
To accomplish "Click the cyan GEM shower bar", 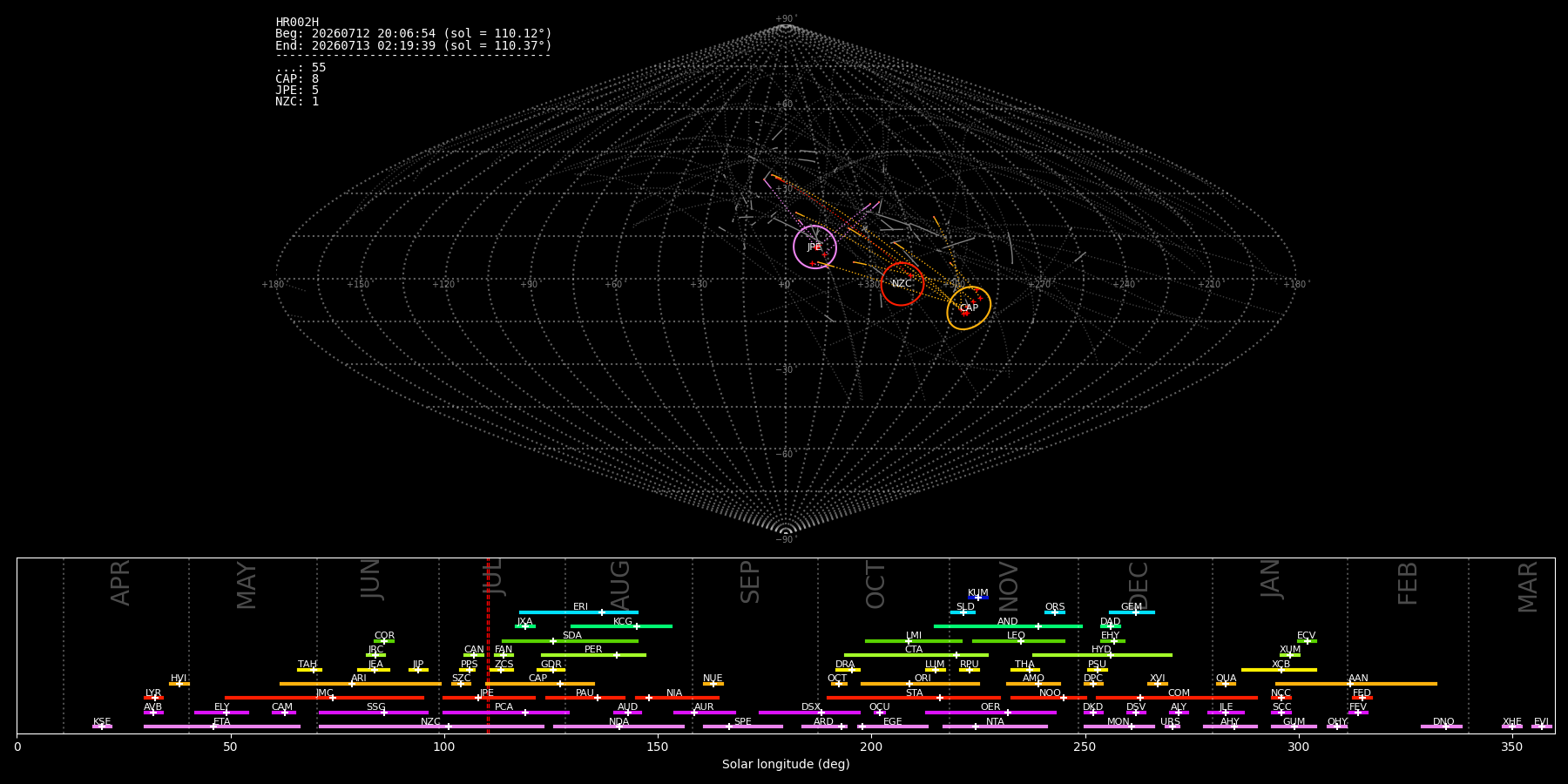I will tap(1132, 612).
